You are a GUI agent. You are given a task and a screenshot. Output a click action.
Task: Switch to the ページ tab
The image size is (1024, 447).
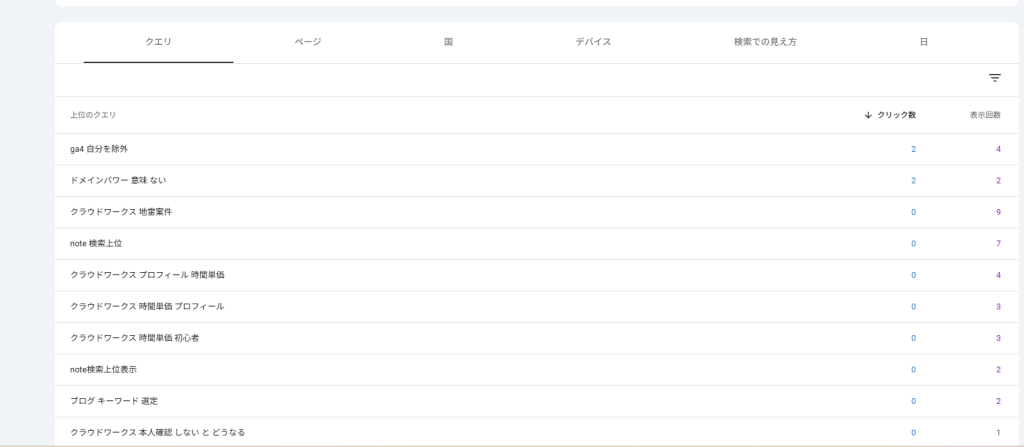(308, 42)
